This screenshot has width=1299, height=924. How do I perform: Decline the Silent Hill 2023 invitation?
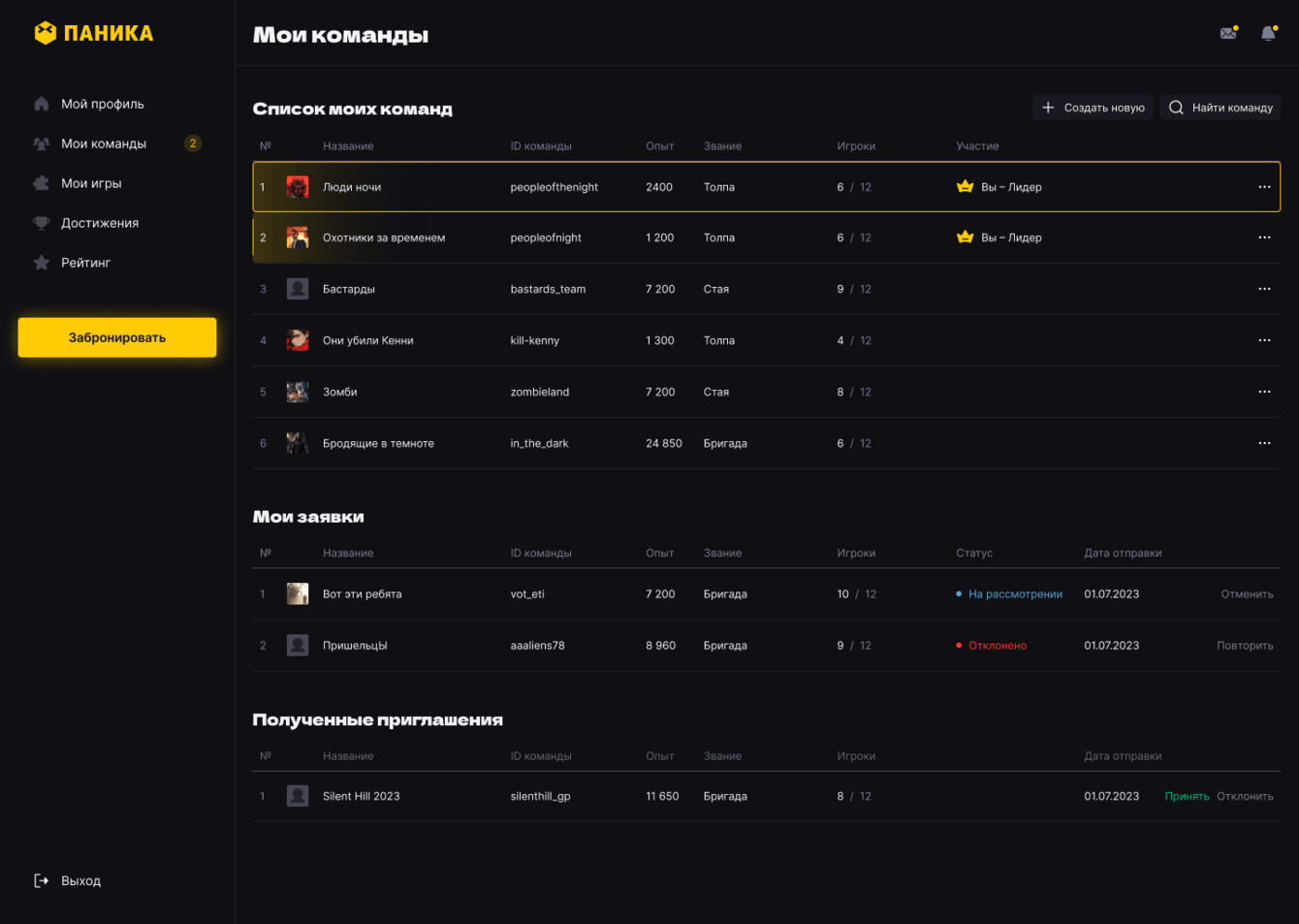[1245, 796]
